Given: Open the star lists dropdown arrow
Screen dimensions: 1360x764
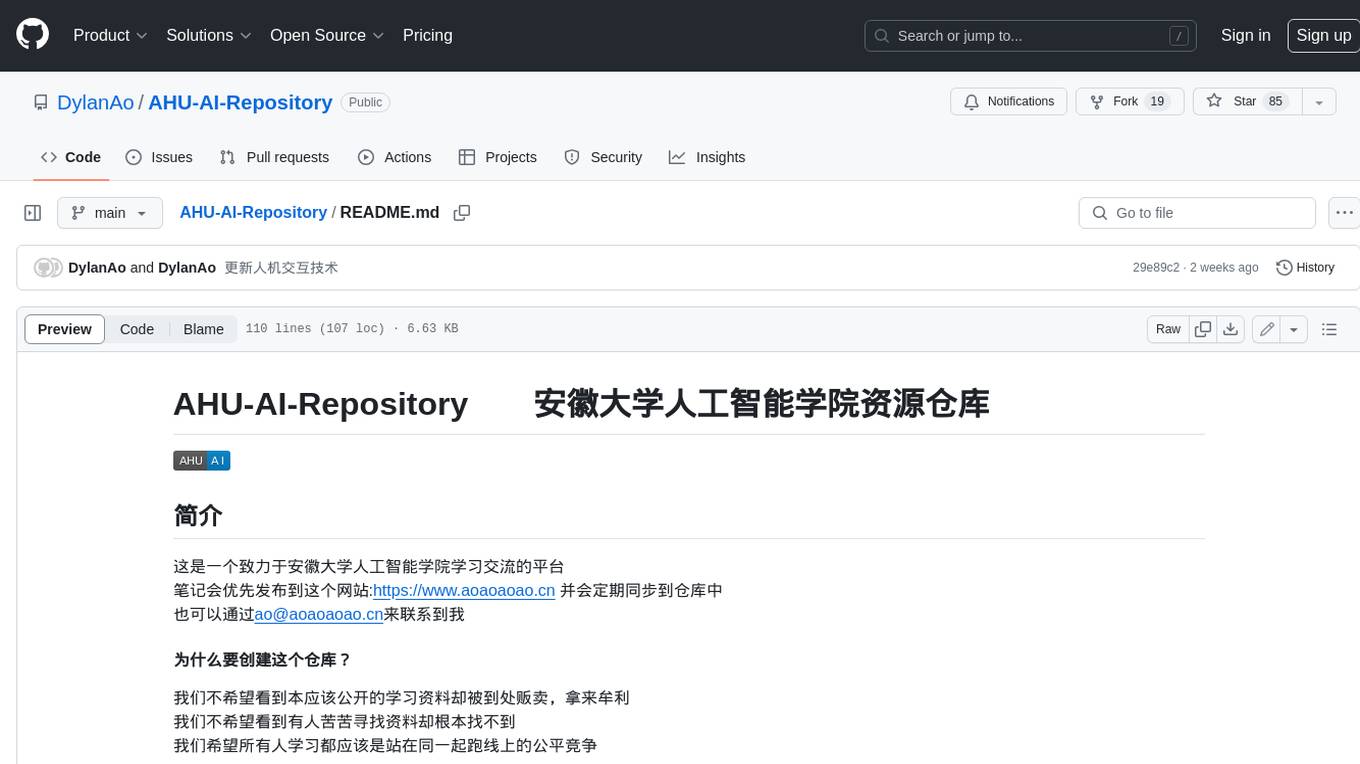Looking at the screenshot, I should click(x=1319, y=102).
